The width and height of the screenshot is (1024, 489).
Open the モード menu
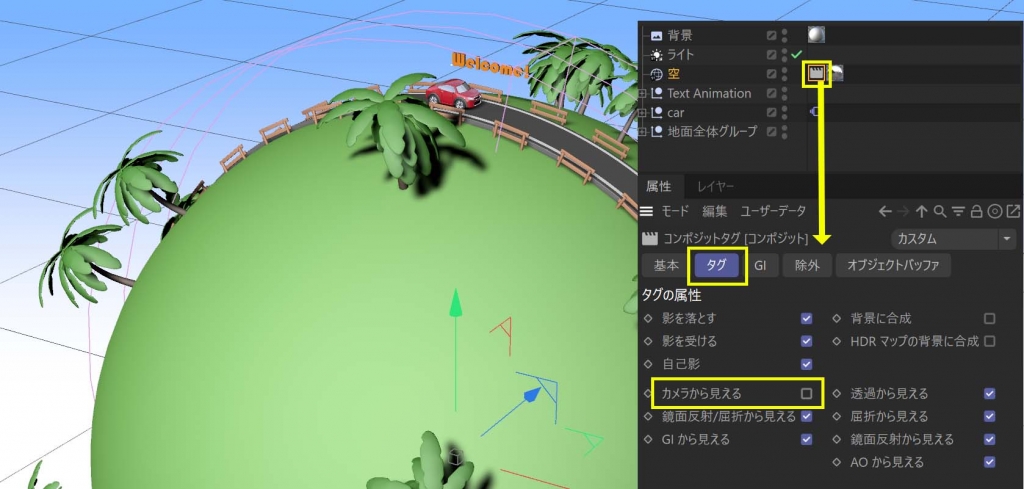coord(675,212)
